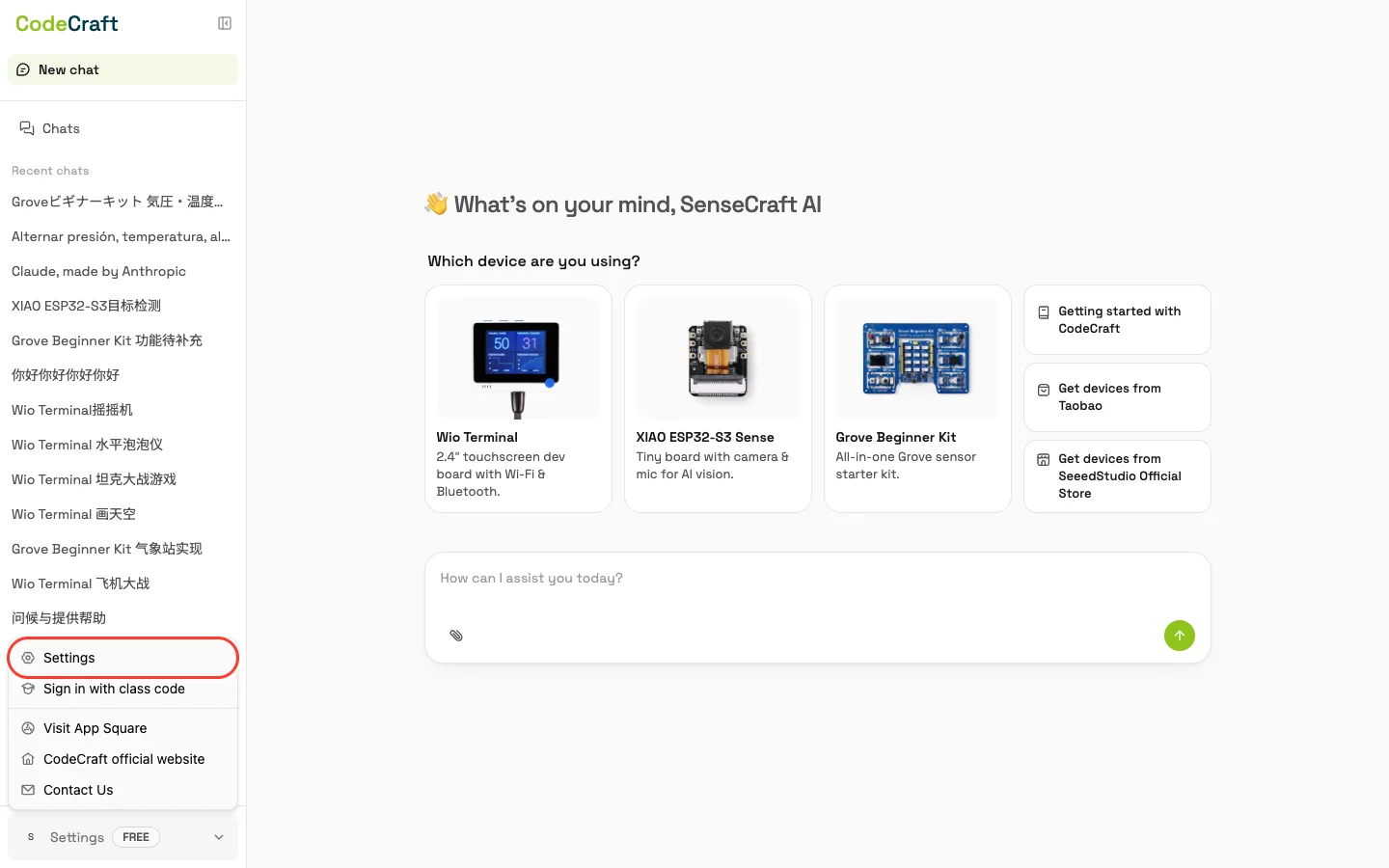
Task: Start a New chat
Action: pyautogui.click(x=123, y=69)
